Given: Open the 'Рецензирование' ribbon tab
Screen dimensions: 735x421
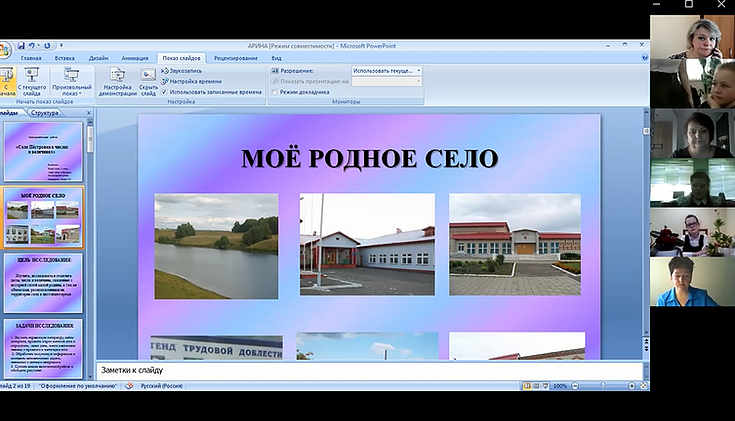Looking at the screenshot, I should point(235,59).
